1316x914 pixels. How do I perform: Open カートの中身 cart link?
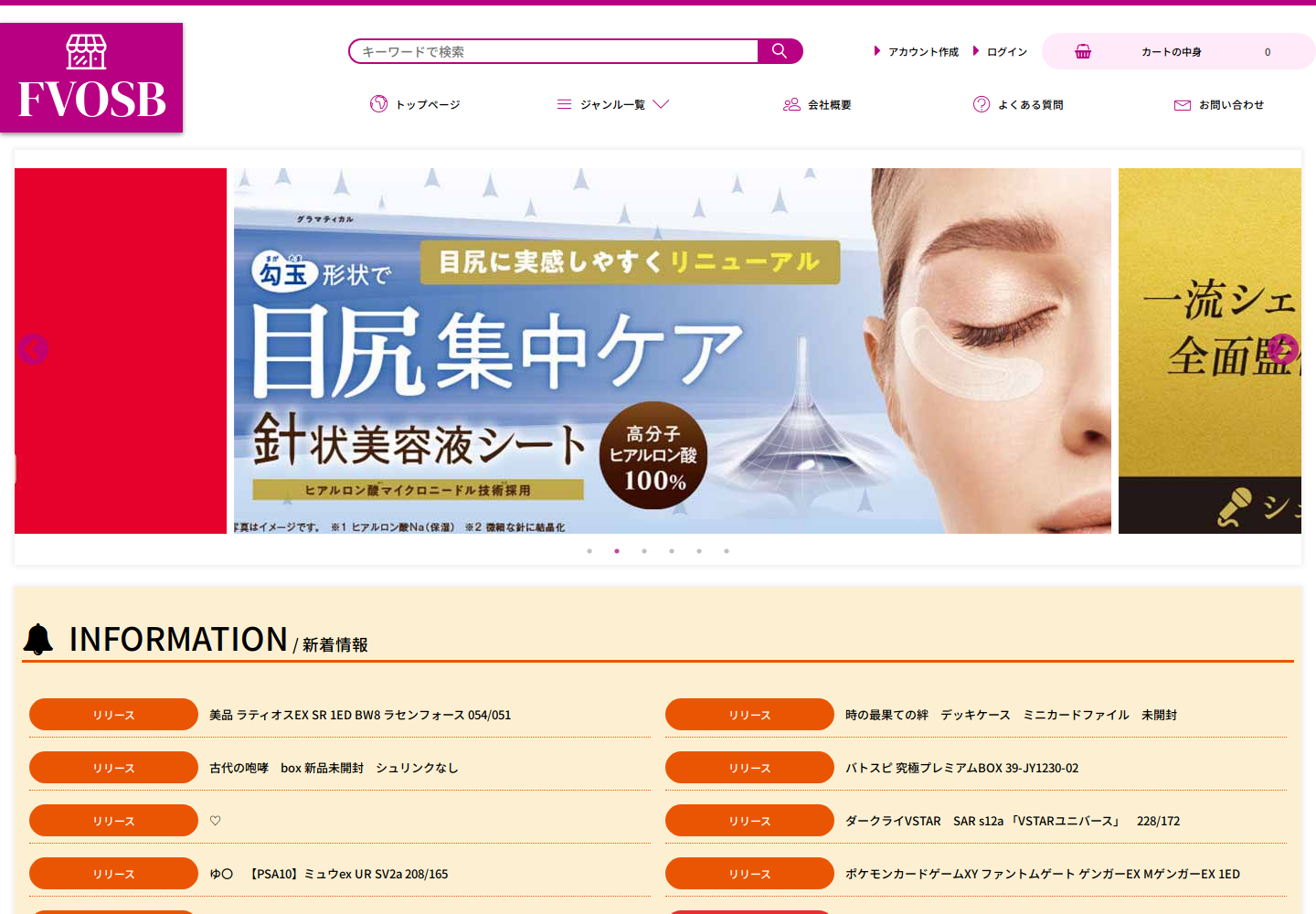[x=1179, y=51]
